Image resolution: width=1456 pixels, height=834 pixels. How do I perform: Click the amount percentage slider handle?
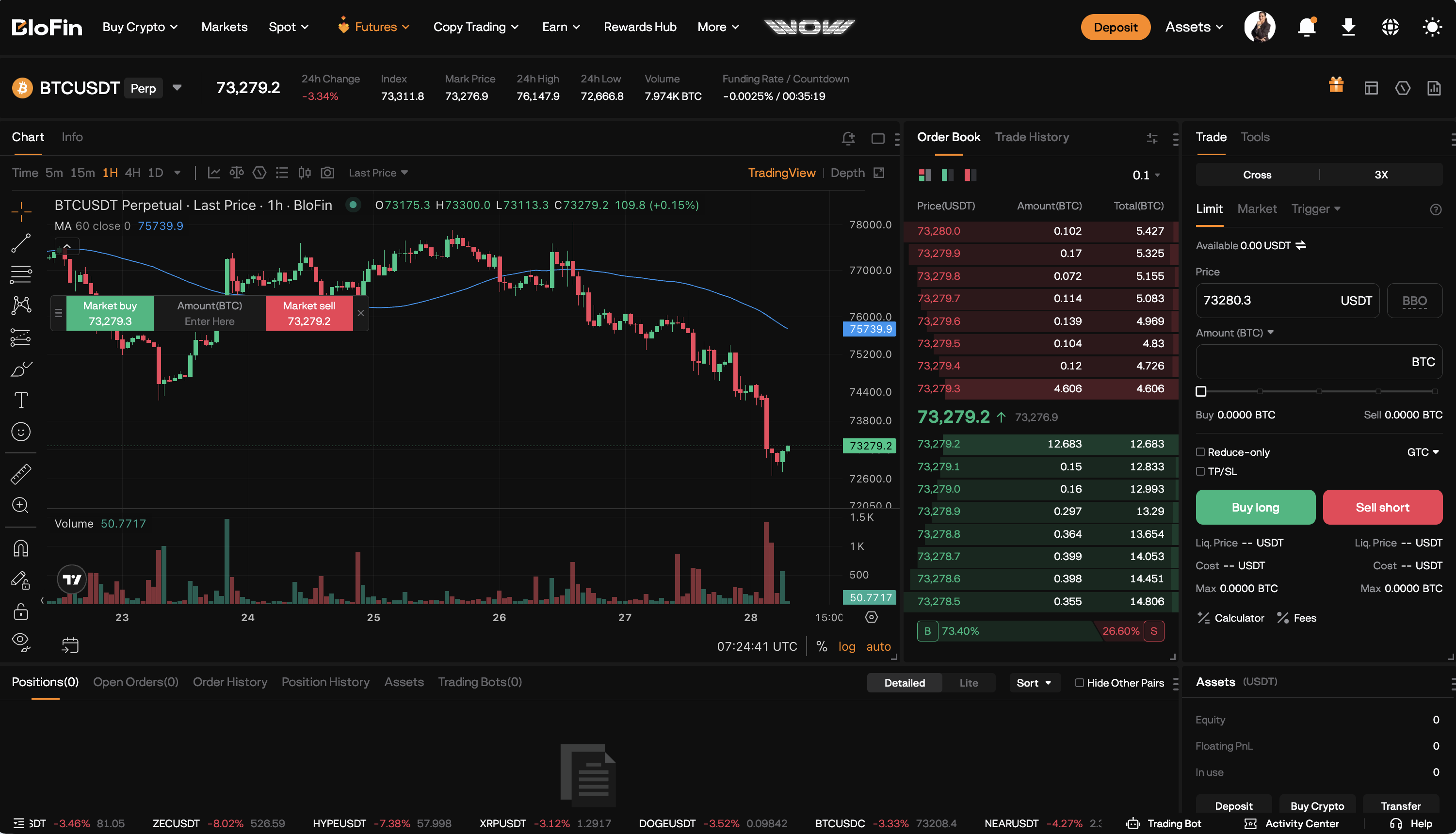(x=1200, y=391)
